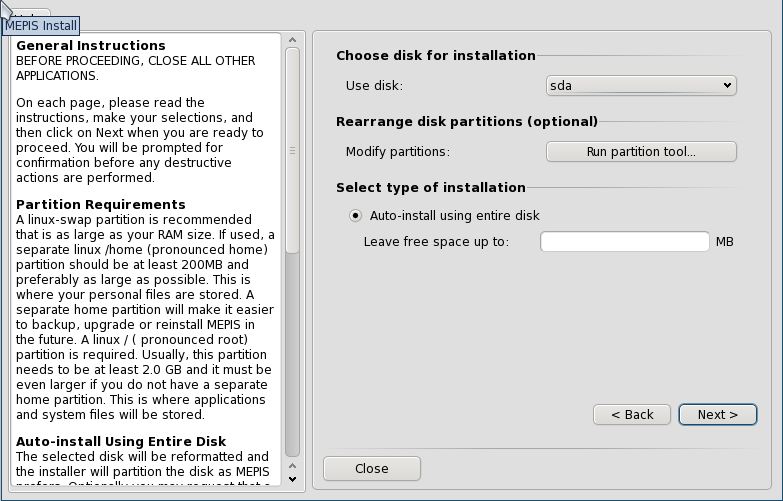Click the Partition Requirements heading
Image resolution: width=783 pixels, height=501 pixels.
click(100, 205)
